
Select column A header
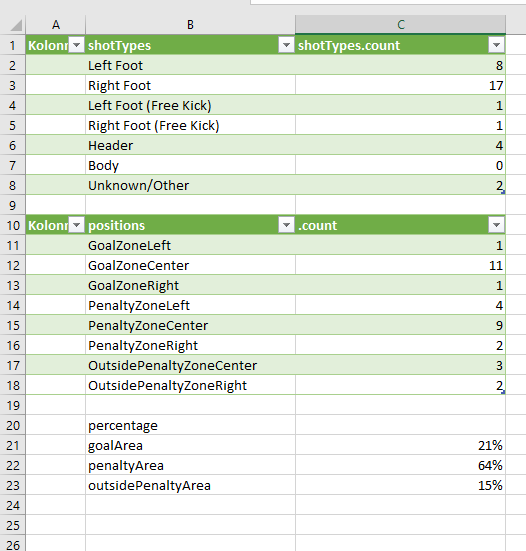[56, 25]
